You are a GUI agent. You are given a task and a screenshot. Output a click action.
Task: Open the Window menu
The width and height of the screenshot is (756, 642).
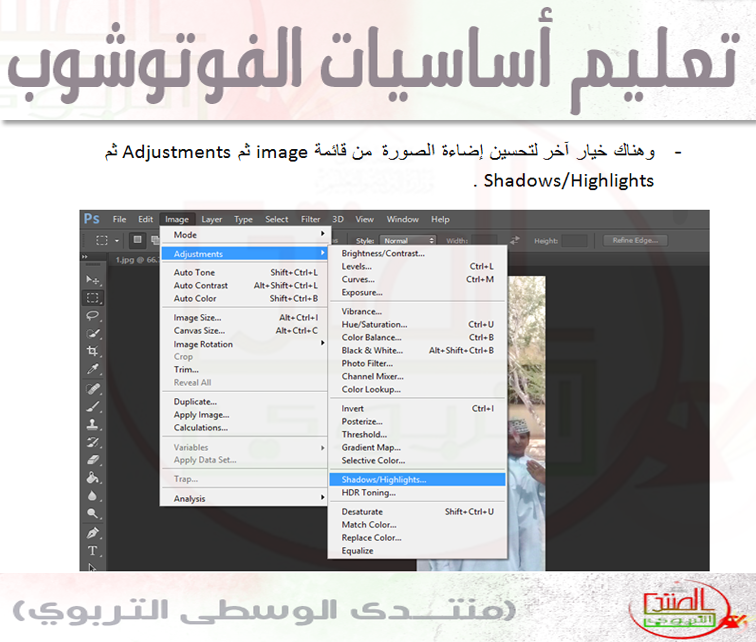403,219
